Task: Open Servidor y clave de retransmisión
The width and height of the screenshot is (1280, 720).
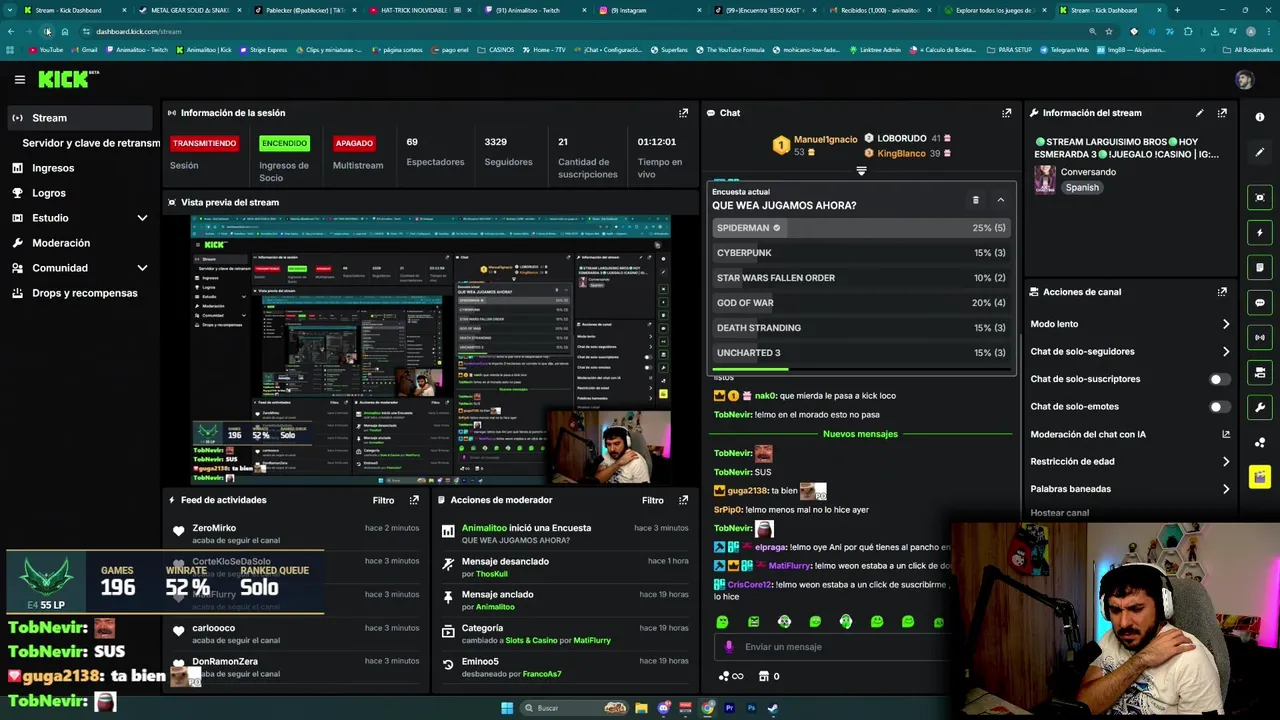Action: (91, 143)
